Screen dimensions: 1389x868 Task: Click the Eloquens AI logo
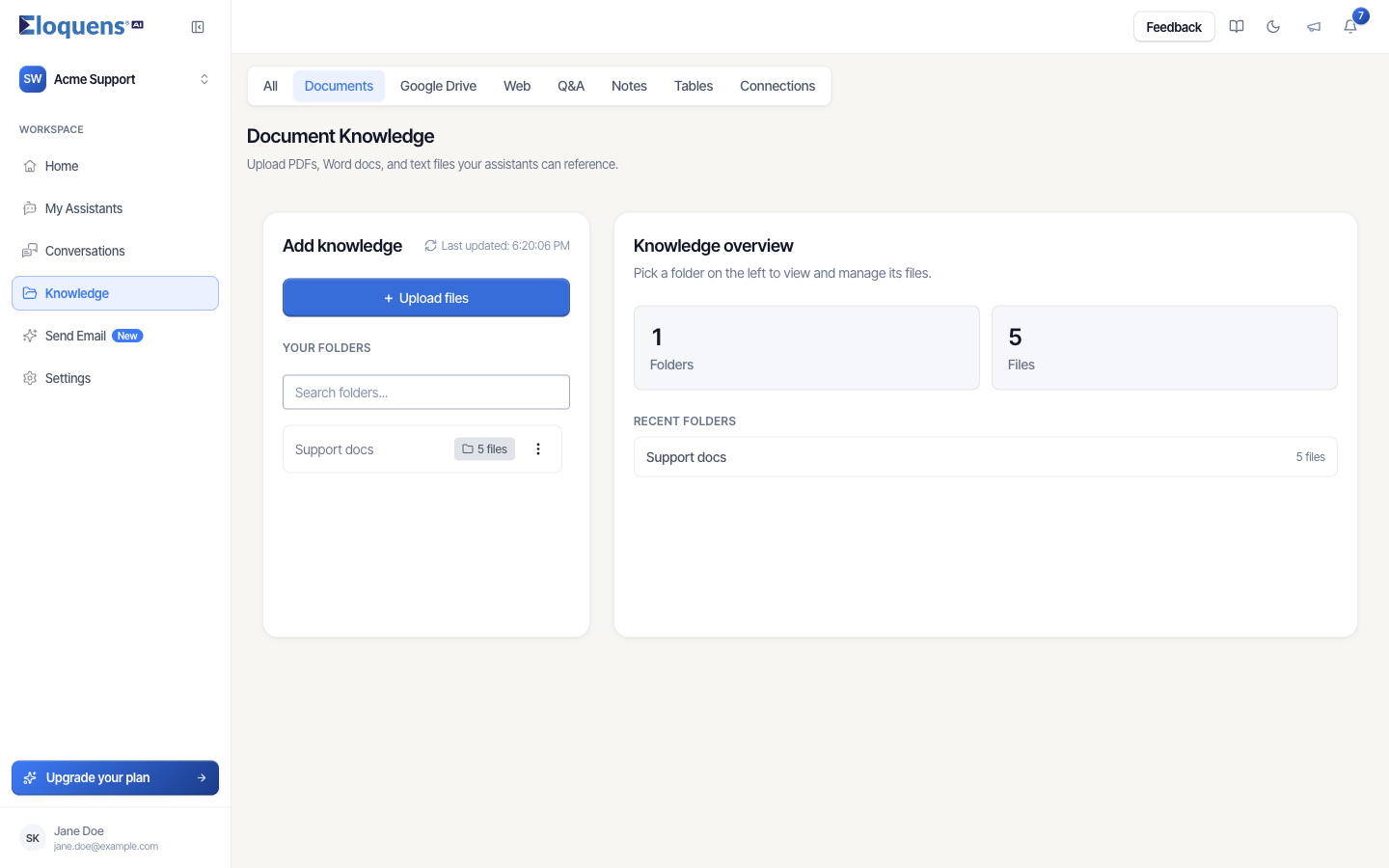81,26
